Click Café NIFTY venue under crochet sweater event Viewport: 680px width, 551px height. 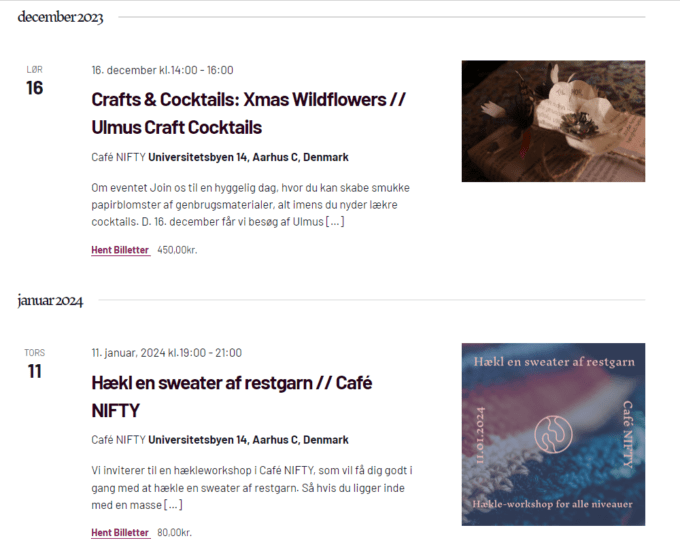pyautogui.click(x=118, y=440)
